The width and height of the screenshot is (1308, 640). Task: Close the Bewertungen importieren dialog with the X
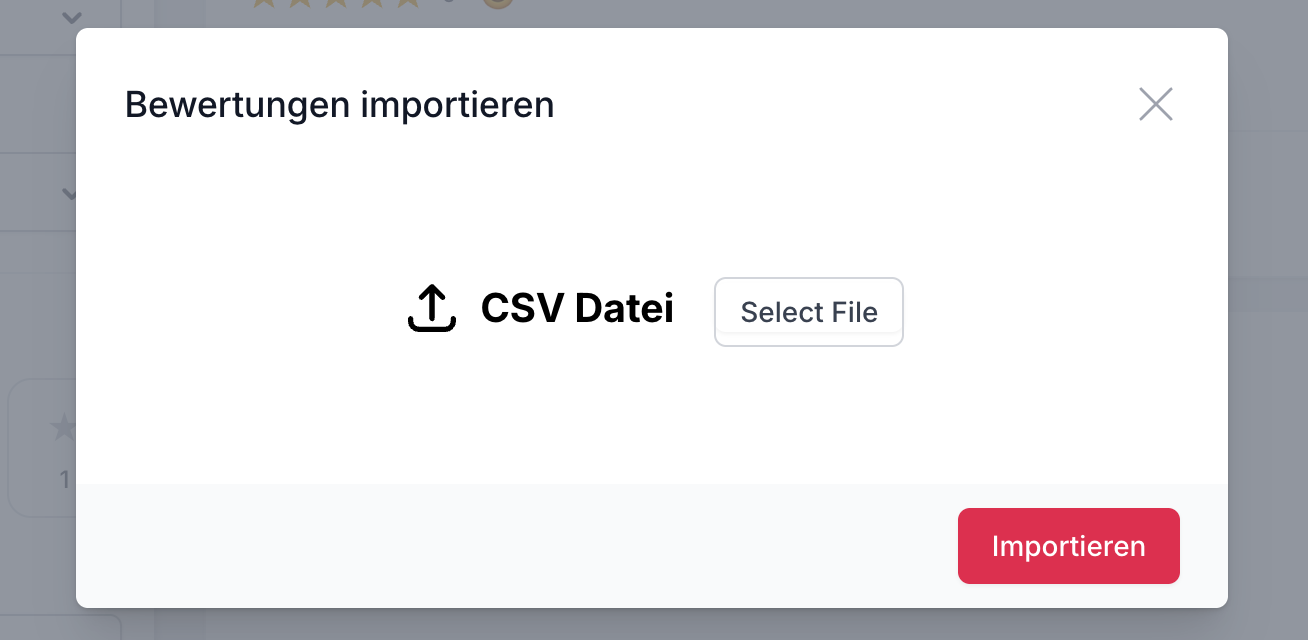(1155, 104)
